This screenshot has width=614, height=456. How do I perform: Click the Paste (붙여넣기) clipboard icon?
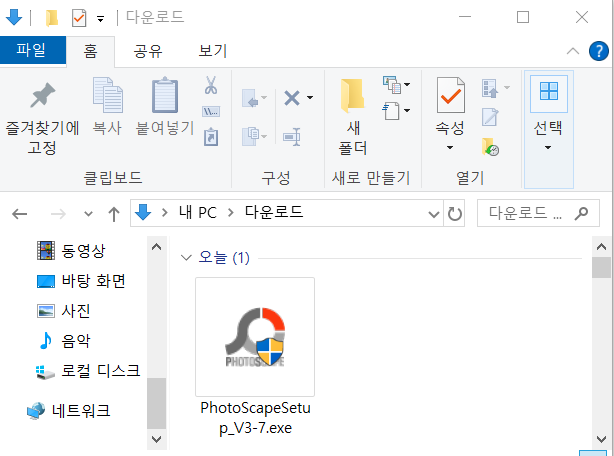pos(165,95)
